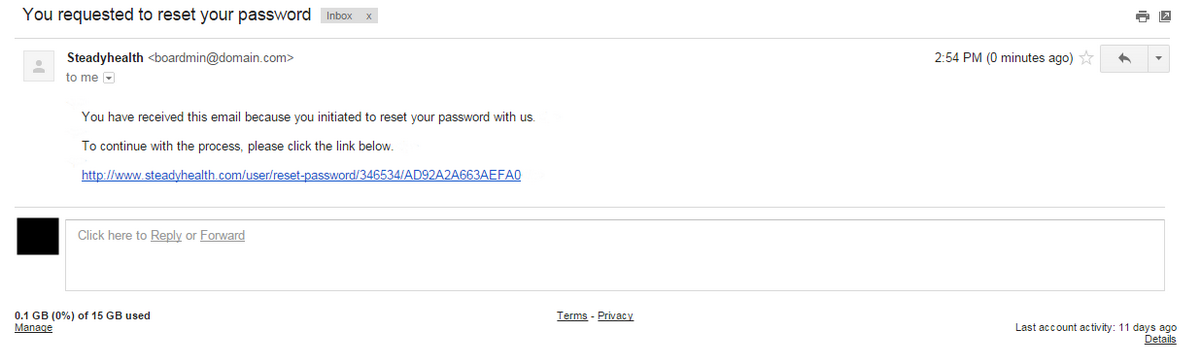Viewport: 1200px width, 364px height.
Task: Click the print email icon
Action: pos(1142,17)
